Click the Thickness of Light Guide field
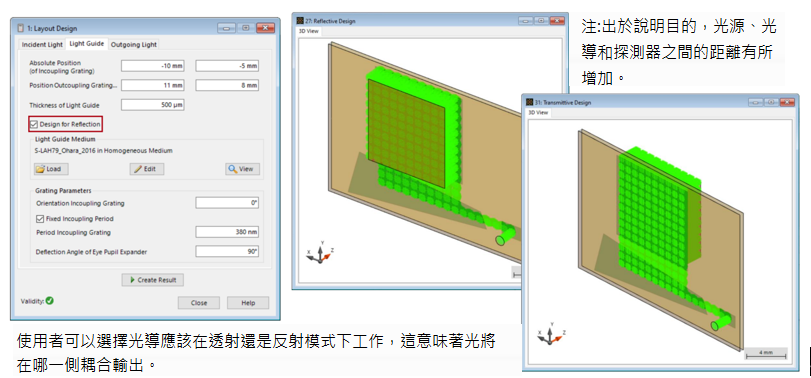 pyautogui.click(x=153, y=105)
